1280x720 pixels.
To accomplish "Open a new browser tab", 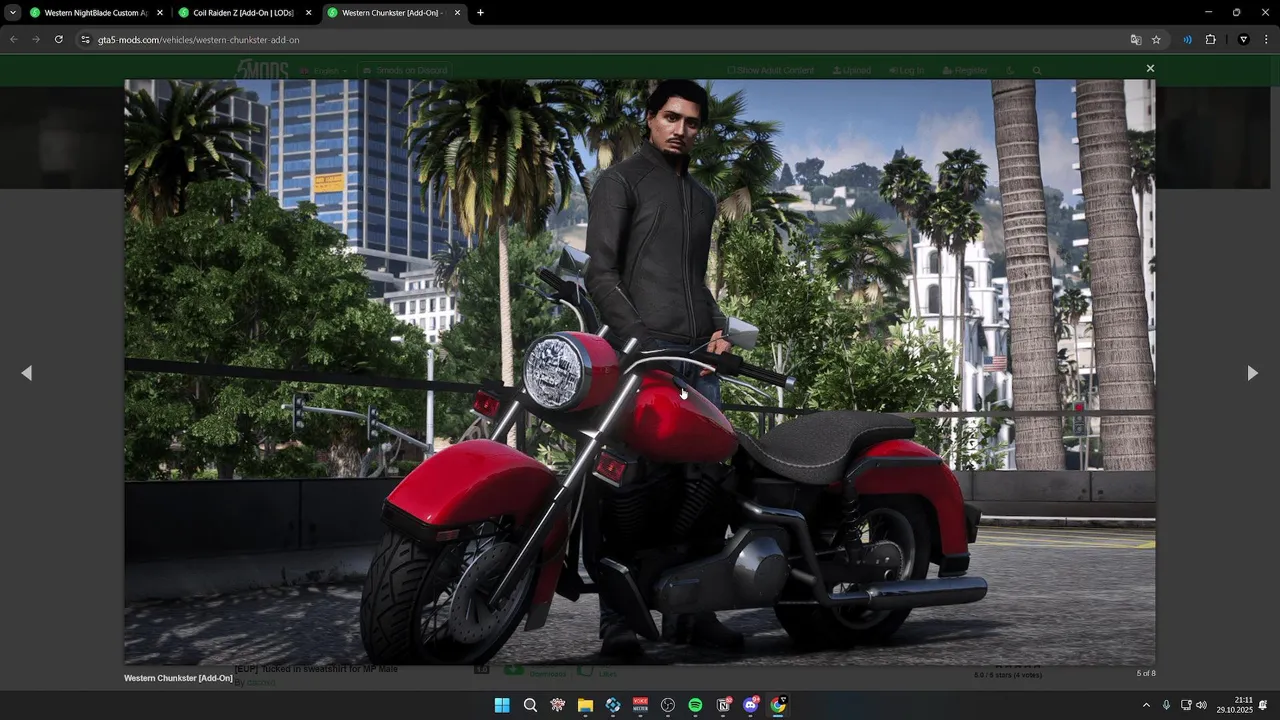I will pyautogui.click(x=481, y=13).
